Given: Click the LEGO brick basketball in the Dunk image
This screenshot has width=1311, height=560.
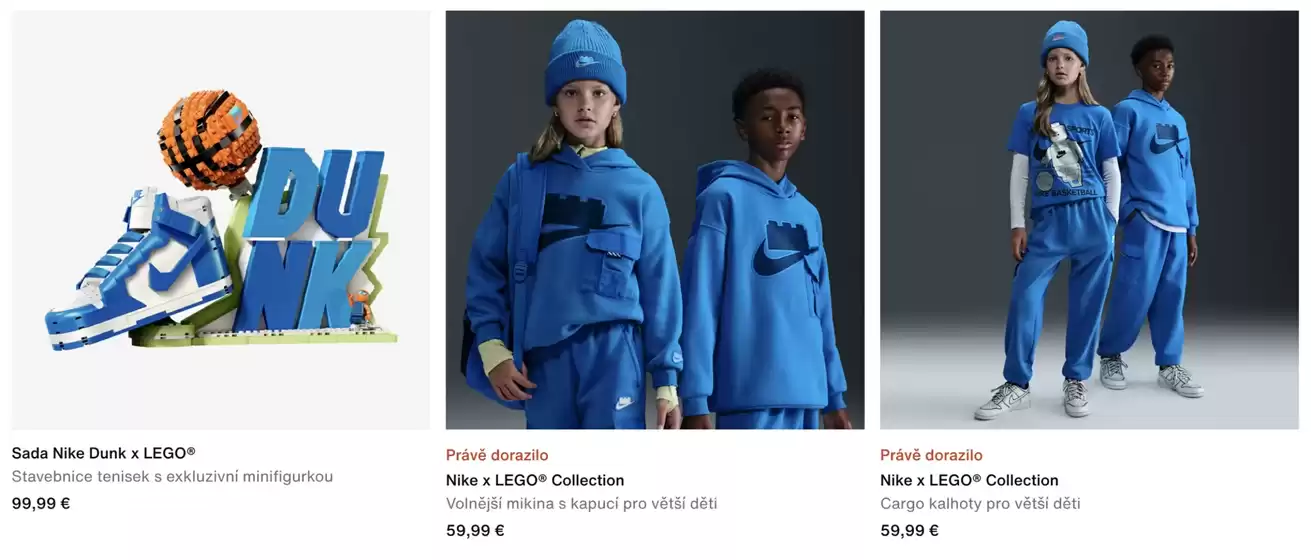Looking at the screenshot, I should coord(209,140).
